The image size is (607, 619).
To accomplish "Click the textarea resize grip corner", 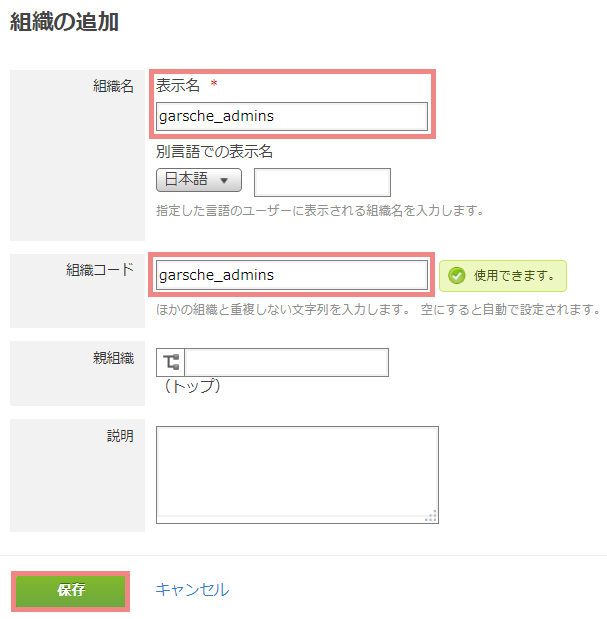I will [432, 516].
